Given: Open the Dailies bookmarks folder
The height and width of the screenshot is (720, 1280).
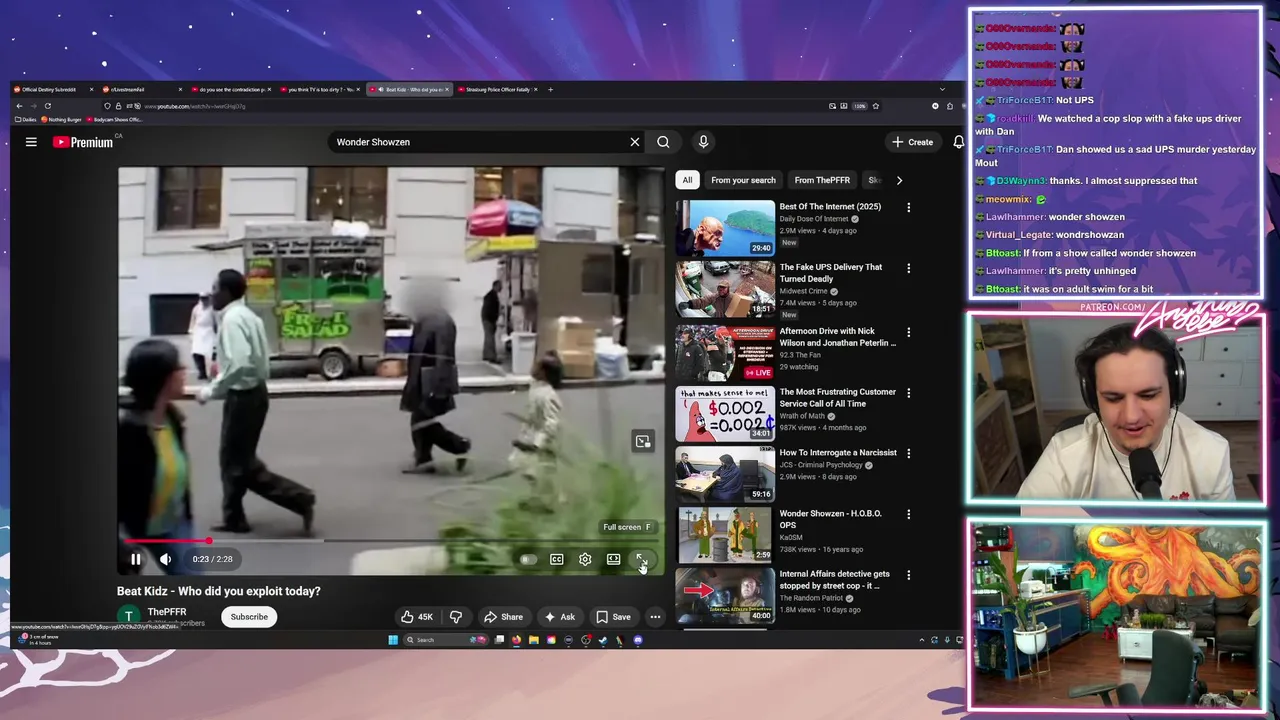Looking at the screenshot, I should coord(26,119).
